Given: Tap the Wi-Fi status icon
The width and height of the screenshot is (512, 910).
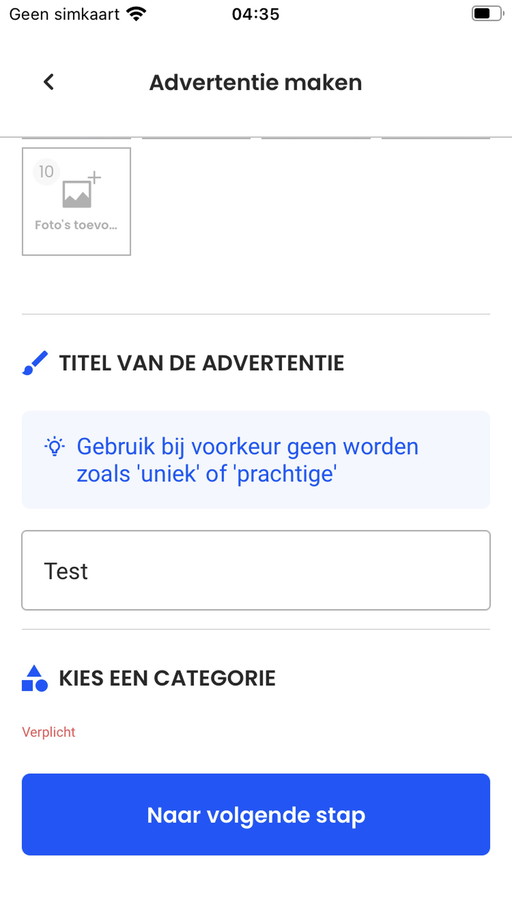Looking at the screenshot, I should click(136, 13).
